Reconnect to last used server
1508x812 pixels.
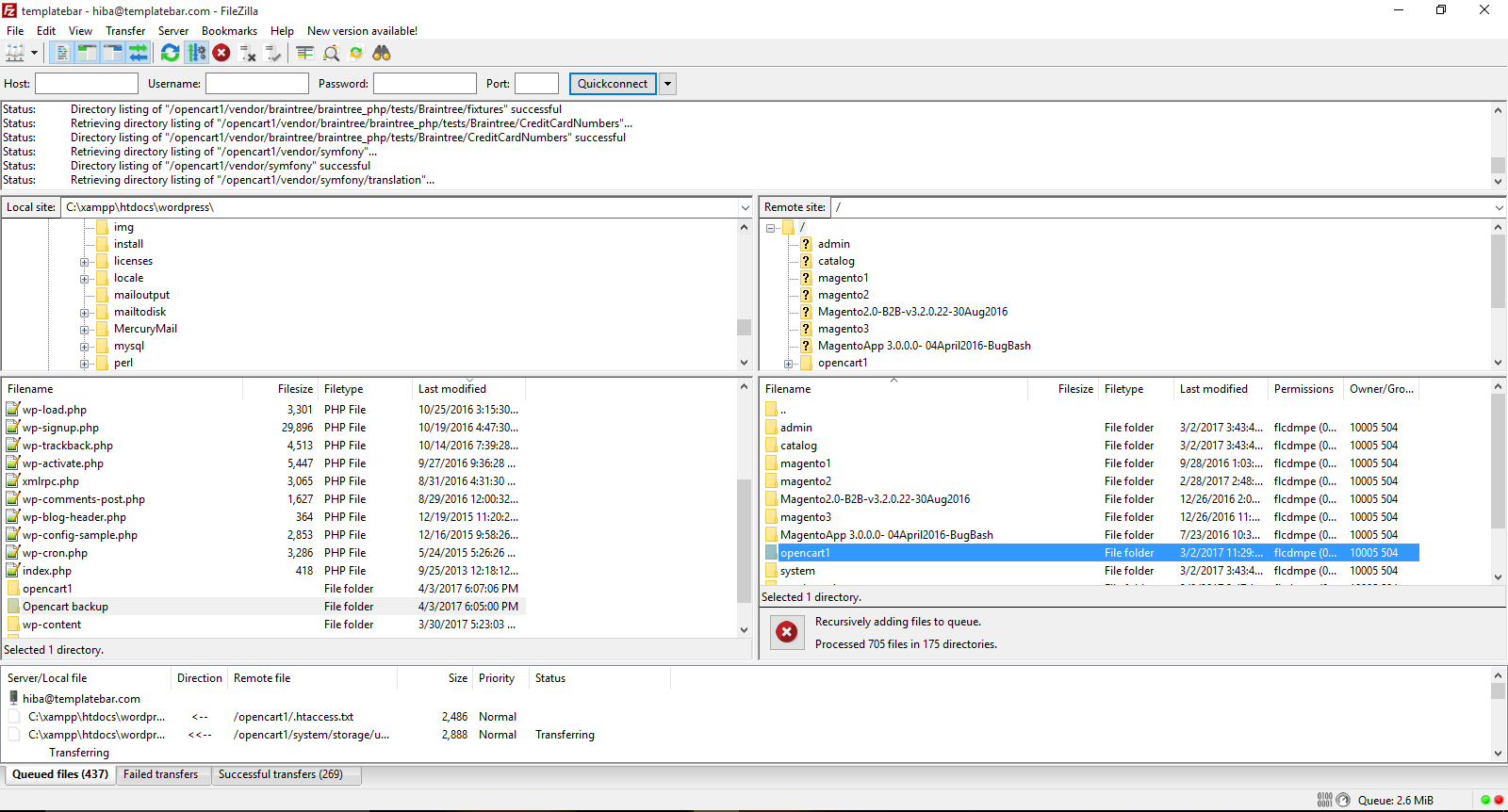tap(273, 54)
